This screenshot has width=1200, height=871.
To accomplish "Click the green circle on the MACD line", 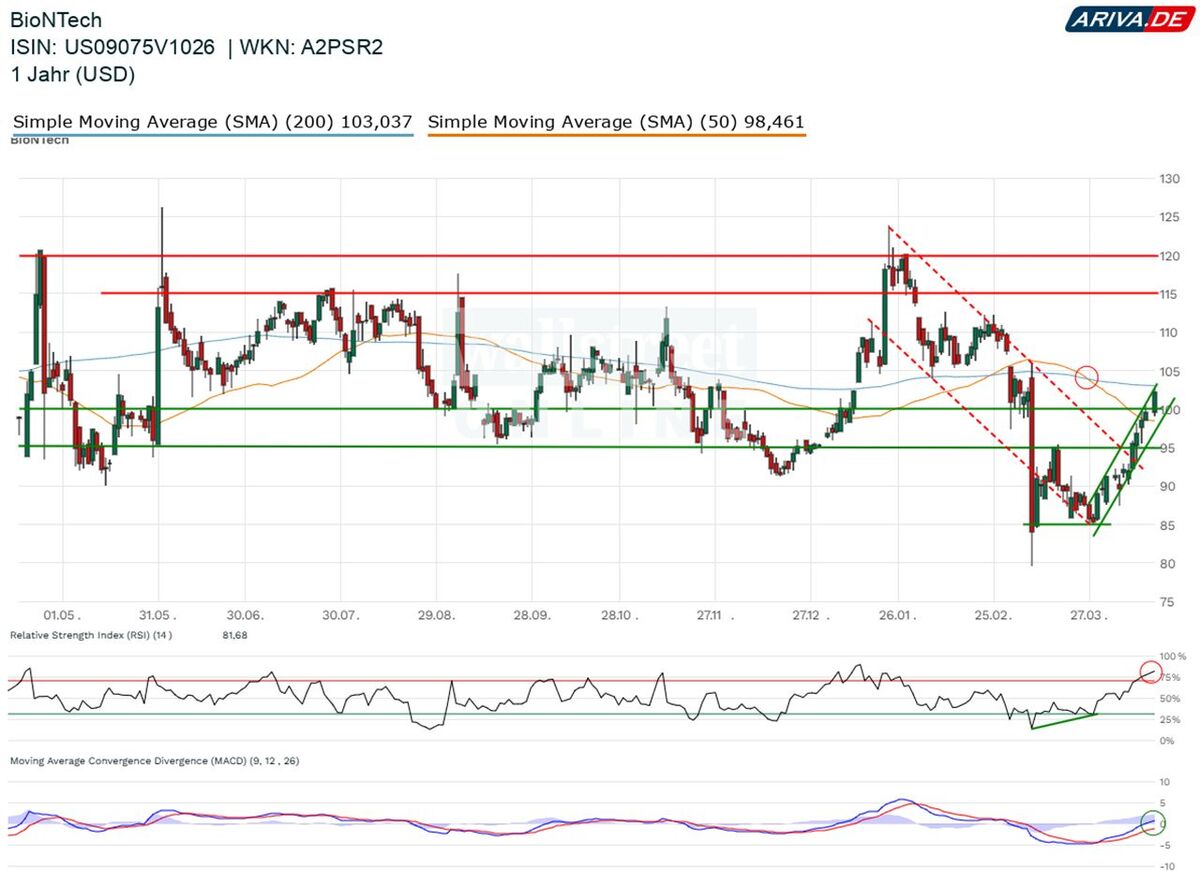I will tap(1152, 824).
